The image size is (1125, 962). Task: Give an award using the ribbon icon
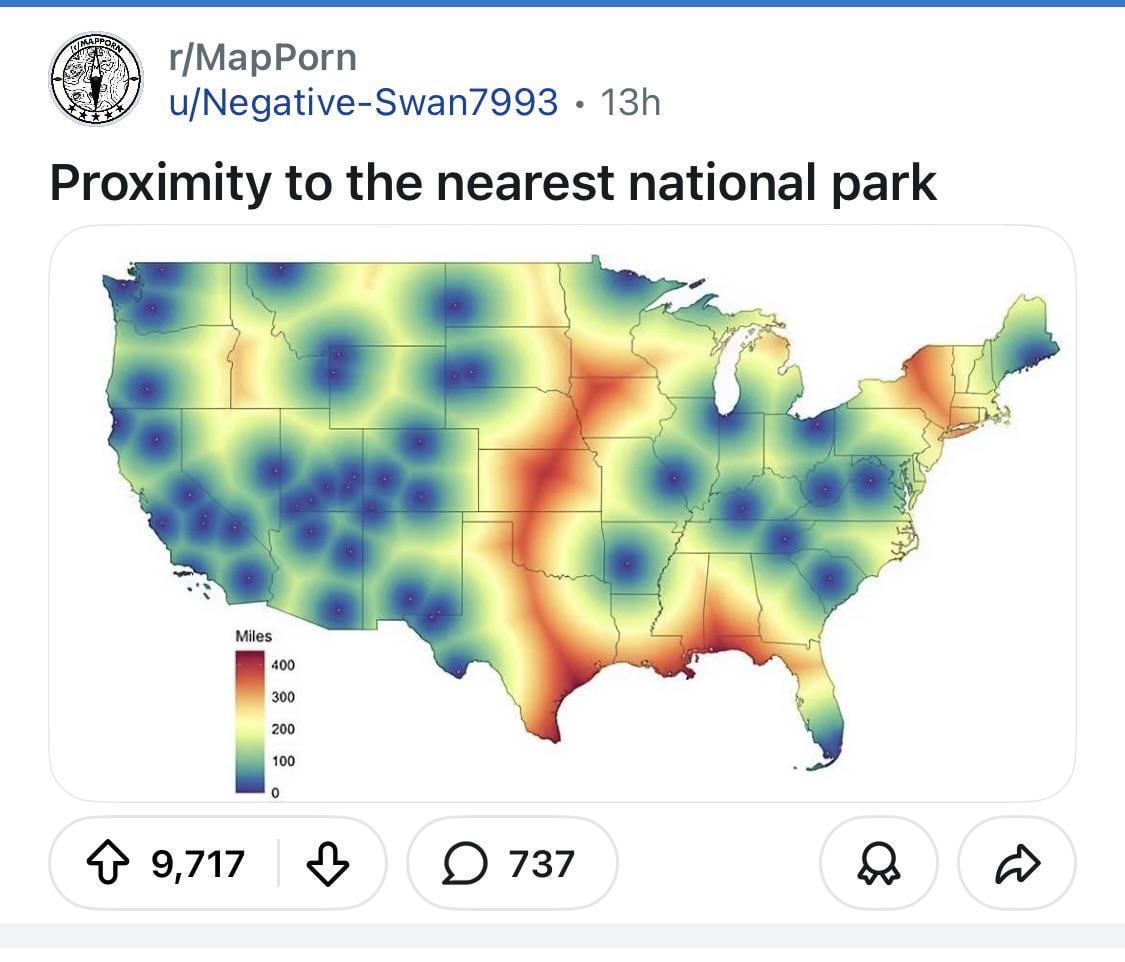pyautogui.click(x=878, y=862)
